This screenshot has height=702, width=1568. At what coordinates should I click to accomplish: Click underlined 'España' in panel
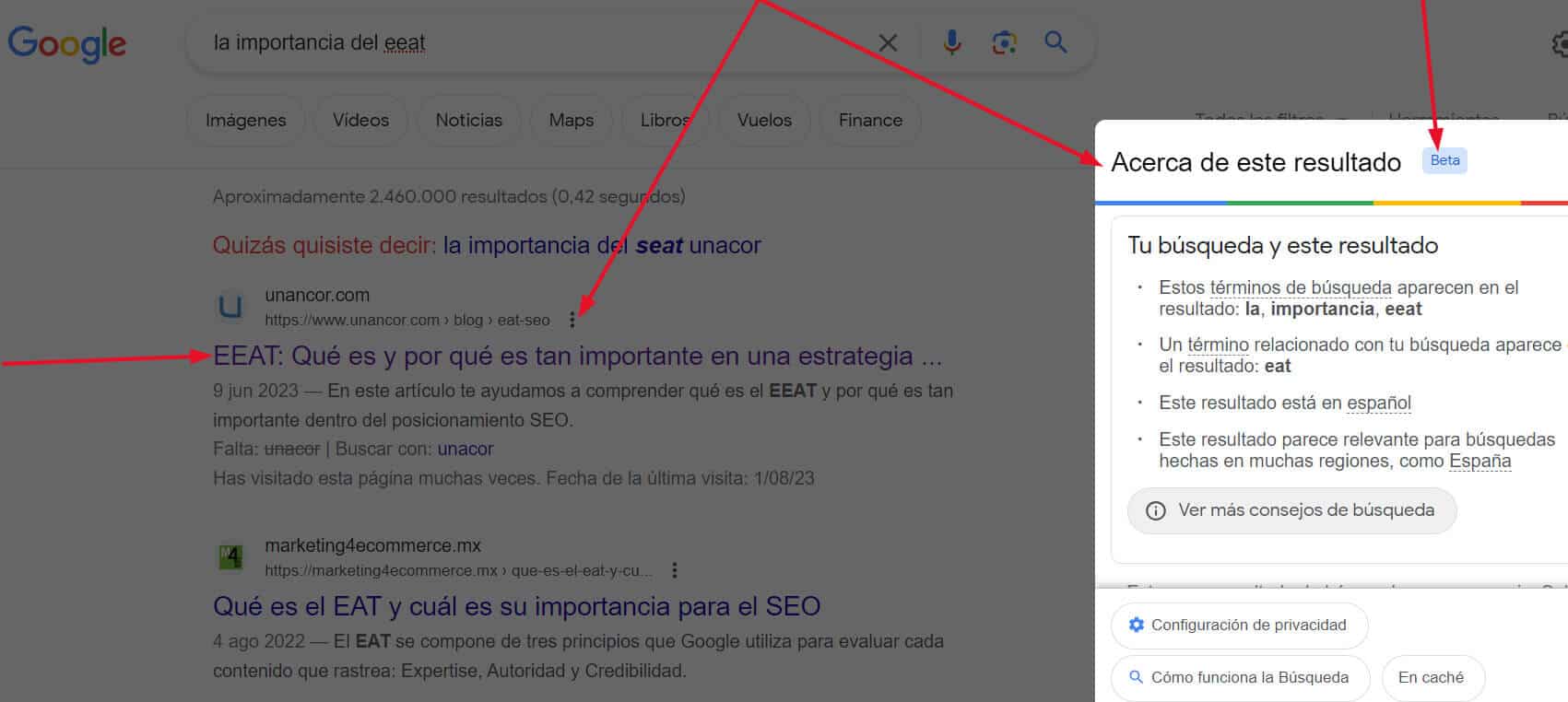click(x=1480, y=461)
